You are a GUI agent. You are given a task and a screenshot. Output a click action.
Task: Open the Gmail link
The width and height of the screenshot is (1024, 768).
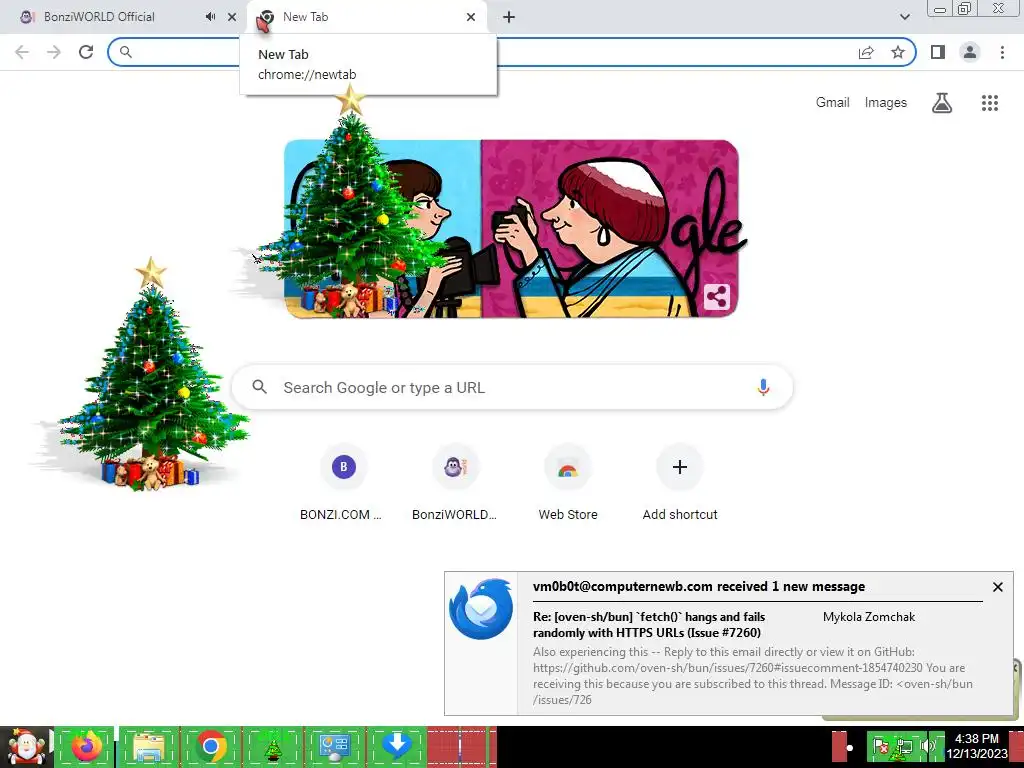(832, 103)
